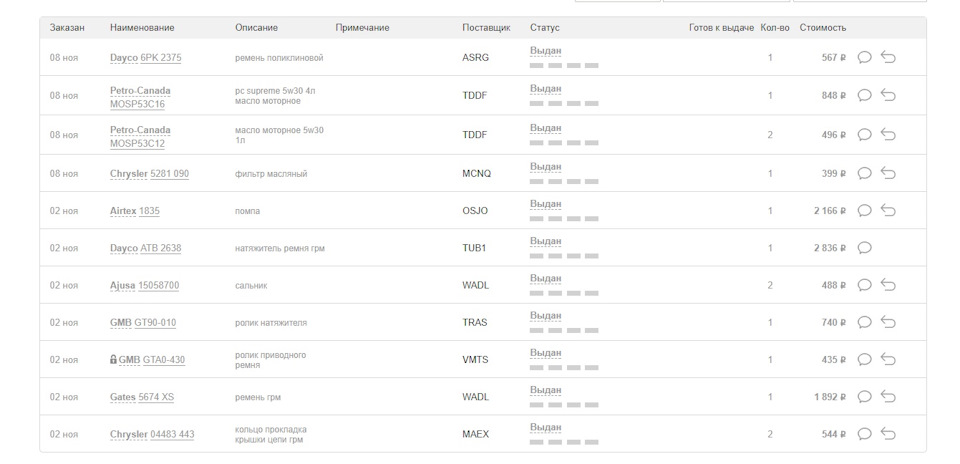The image size is (960, 464).
Task: Expand 'Выдан' status for Chrysler 04483 443
Action: 545,428
